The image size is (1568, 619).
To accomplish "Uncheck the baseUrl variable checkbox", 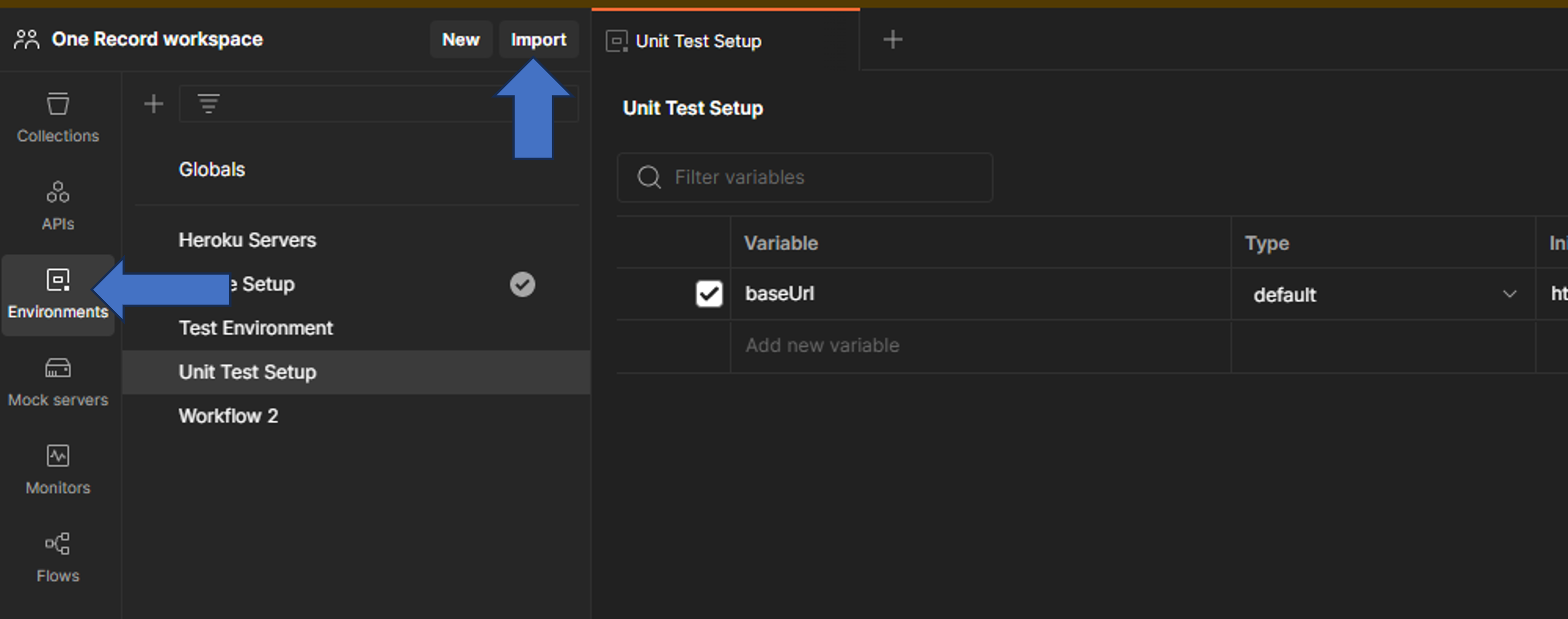I will coord(709,294).
